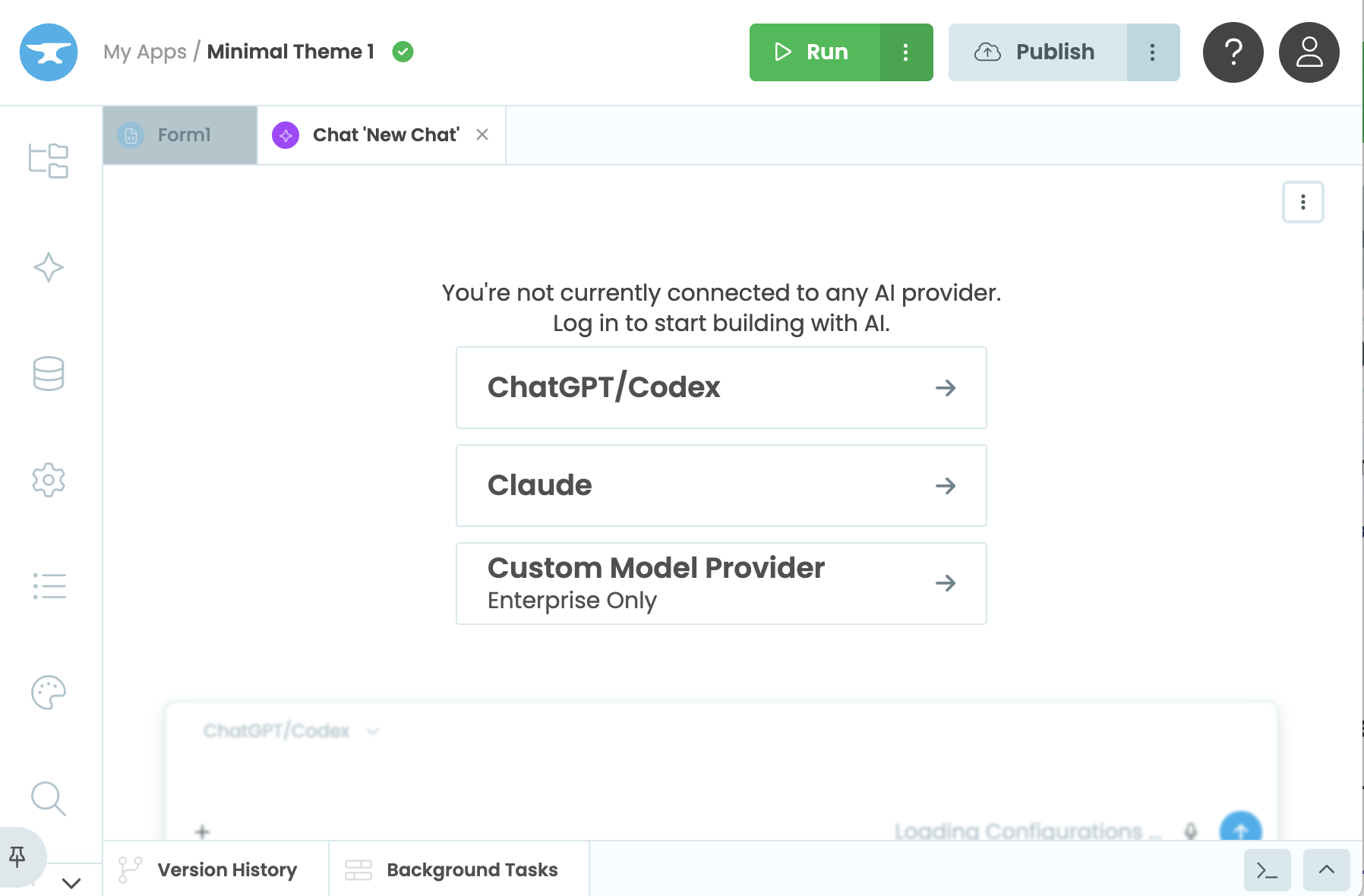Open the AI sparkle icon in sidebar

(x=49, y=267)
